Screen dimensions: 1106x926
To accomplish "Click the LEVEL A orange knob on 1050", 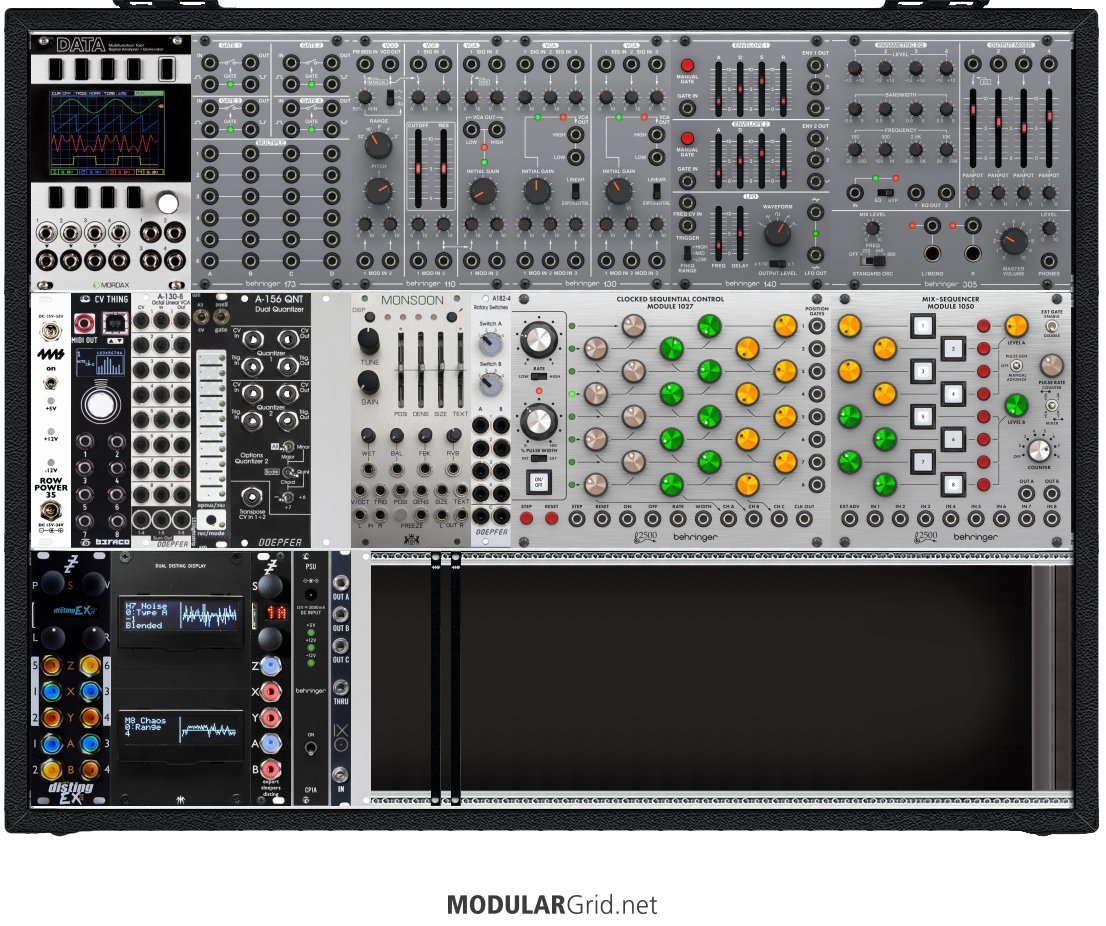I will point(1016,326).
